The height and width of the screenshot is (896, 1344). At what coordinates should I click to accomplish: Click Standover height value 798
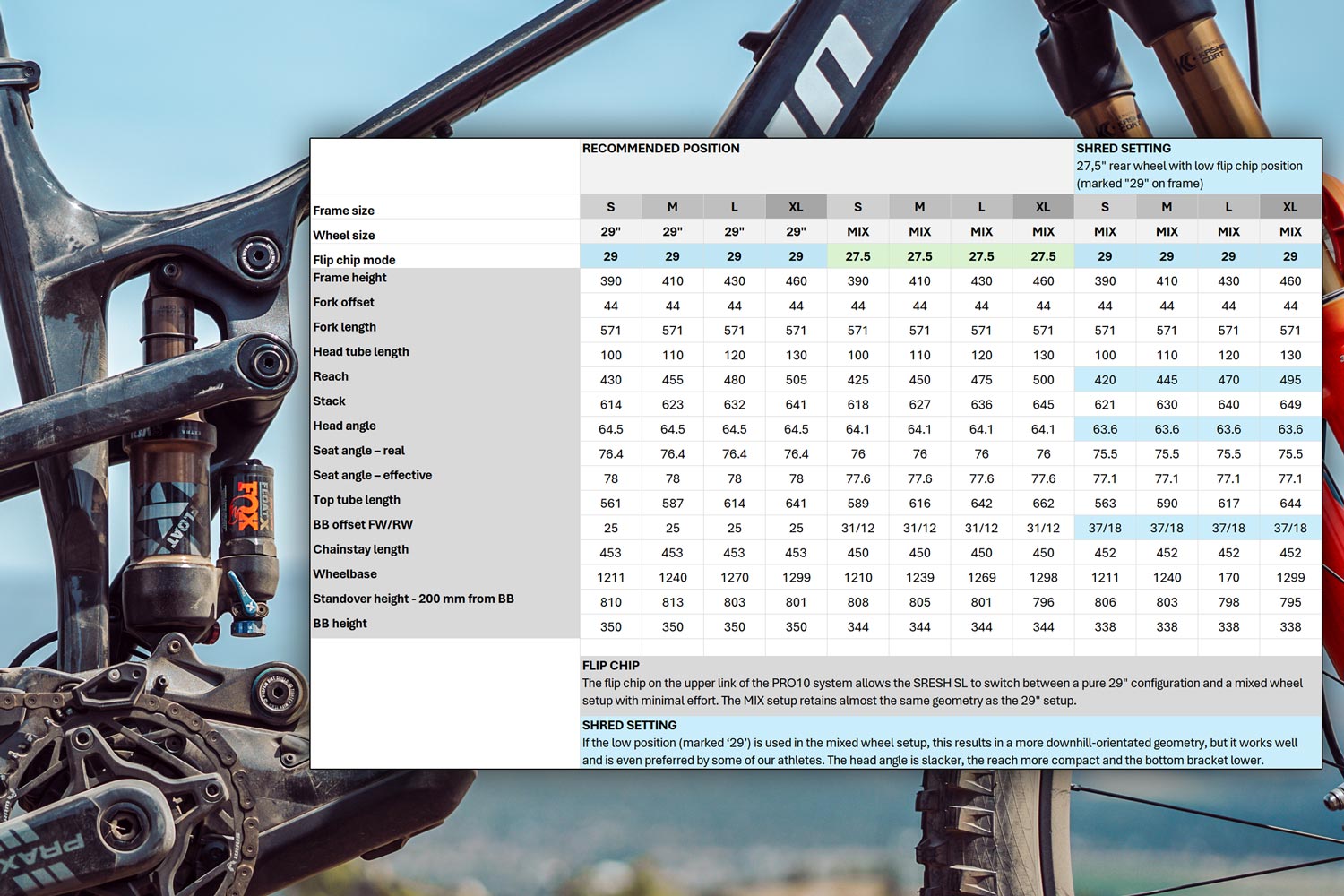[1228, 603]
